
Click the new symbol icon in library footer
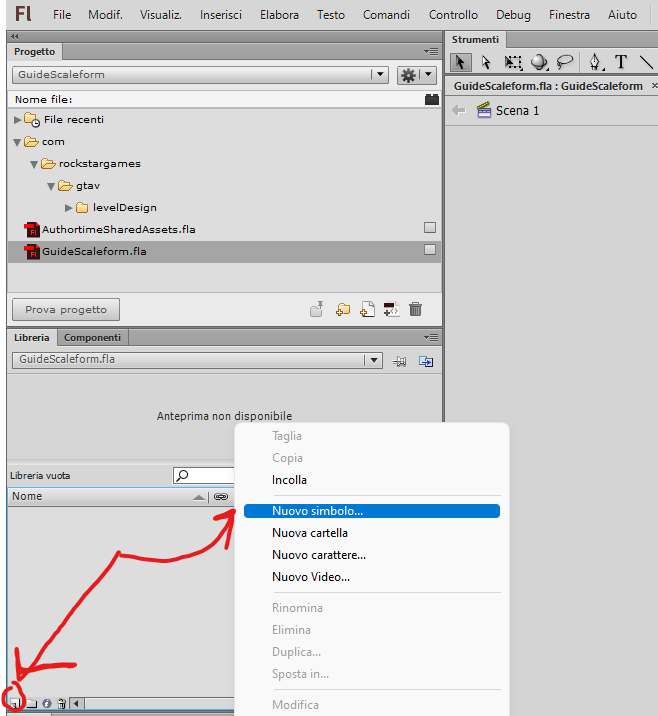(16, 703)
